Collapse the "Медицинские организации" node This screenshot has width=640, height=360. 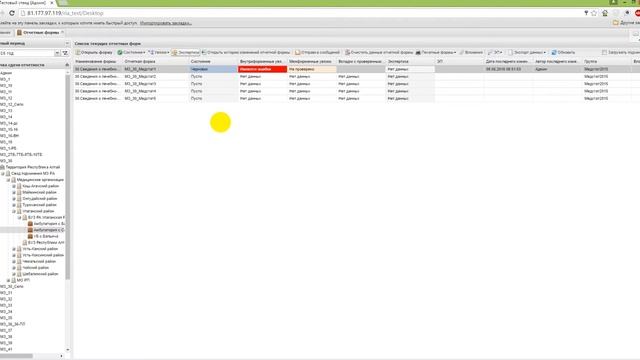[x=8, y=180]
